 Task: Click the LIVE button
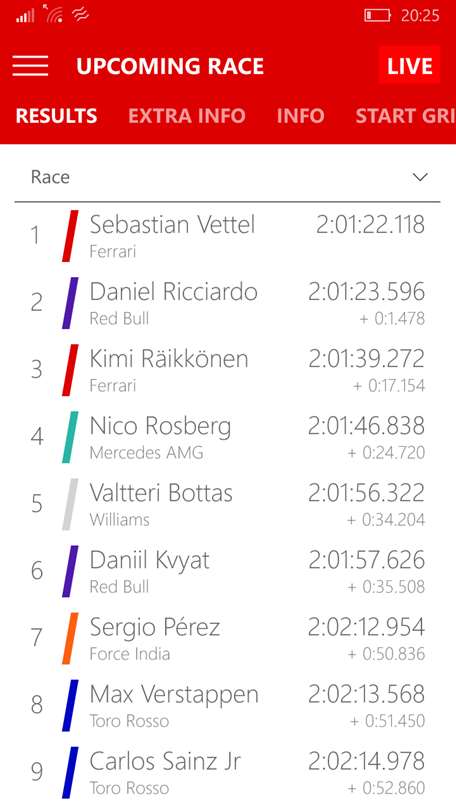coord(410,66)
